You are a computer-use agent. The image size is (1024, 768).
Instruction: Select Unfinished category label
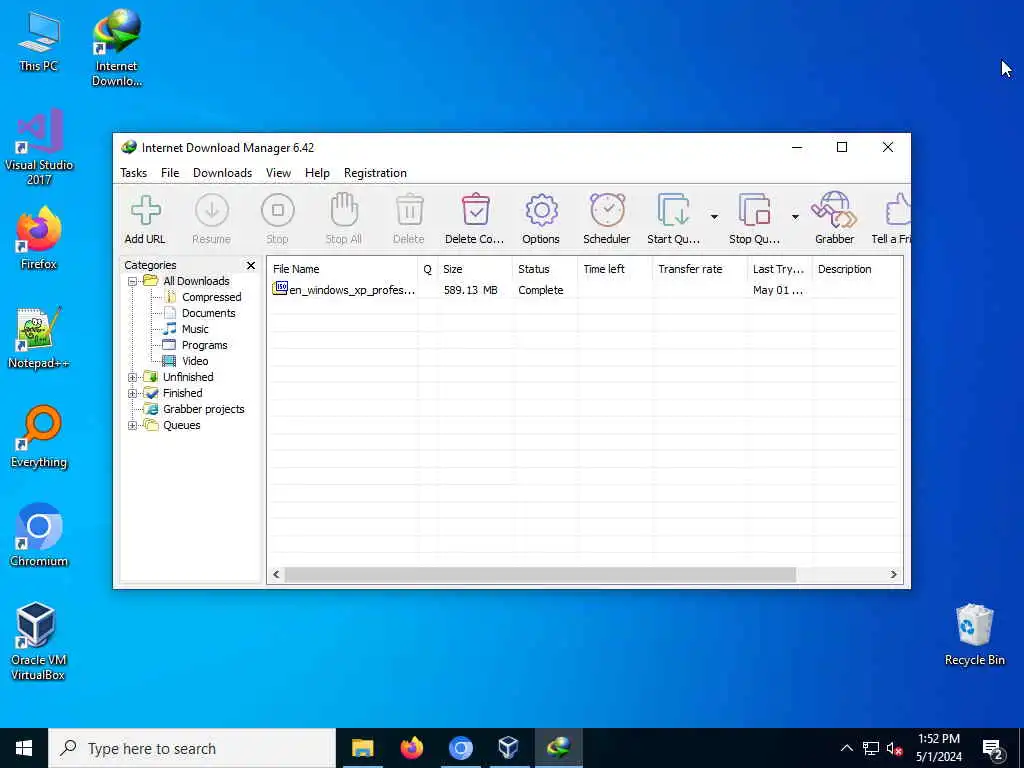pos(188,377)
